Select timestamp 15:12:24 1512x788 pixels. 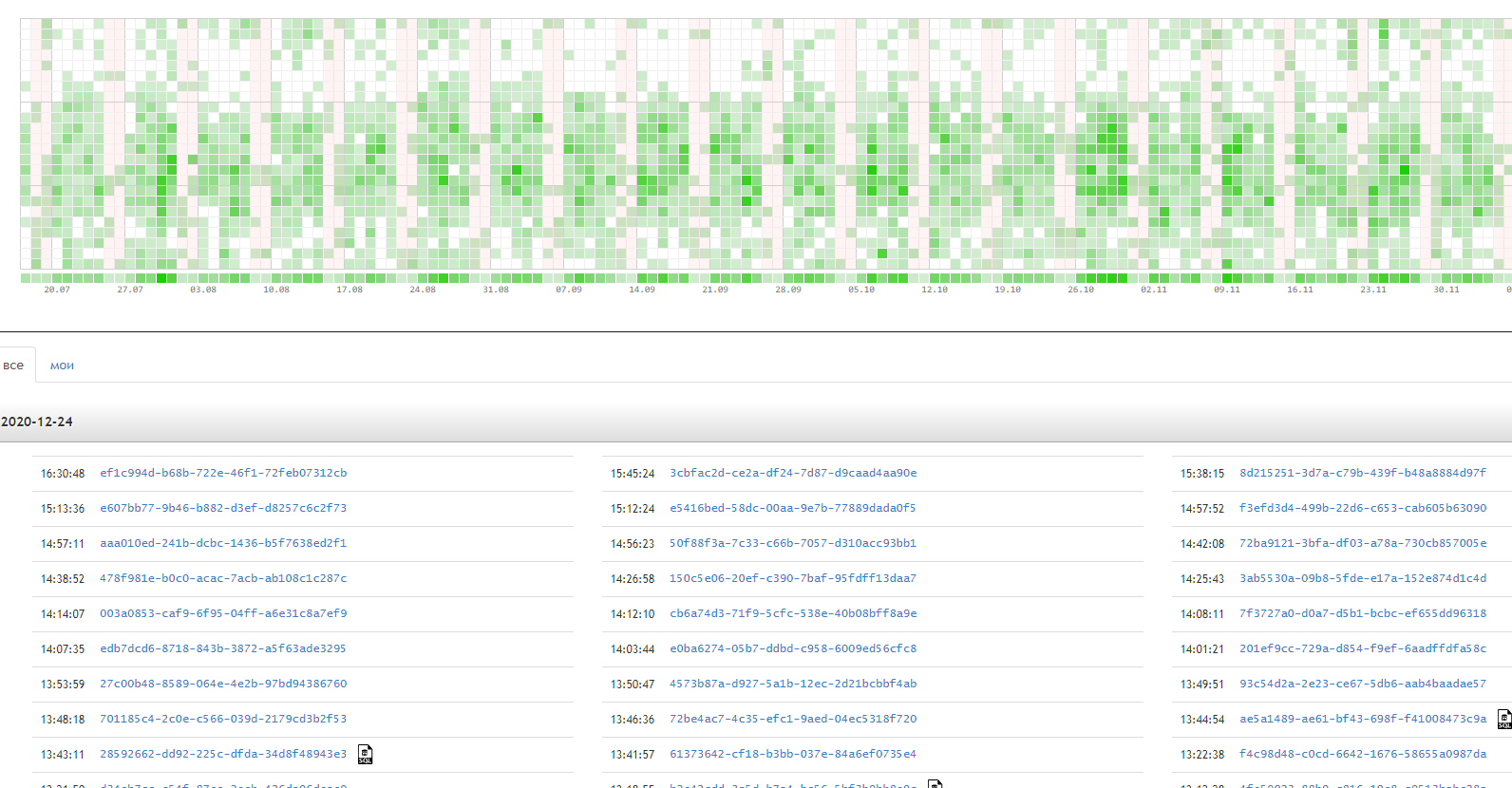coord(633,509)
